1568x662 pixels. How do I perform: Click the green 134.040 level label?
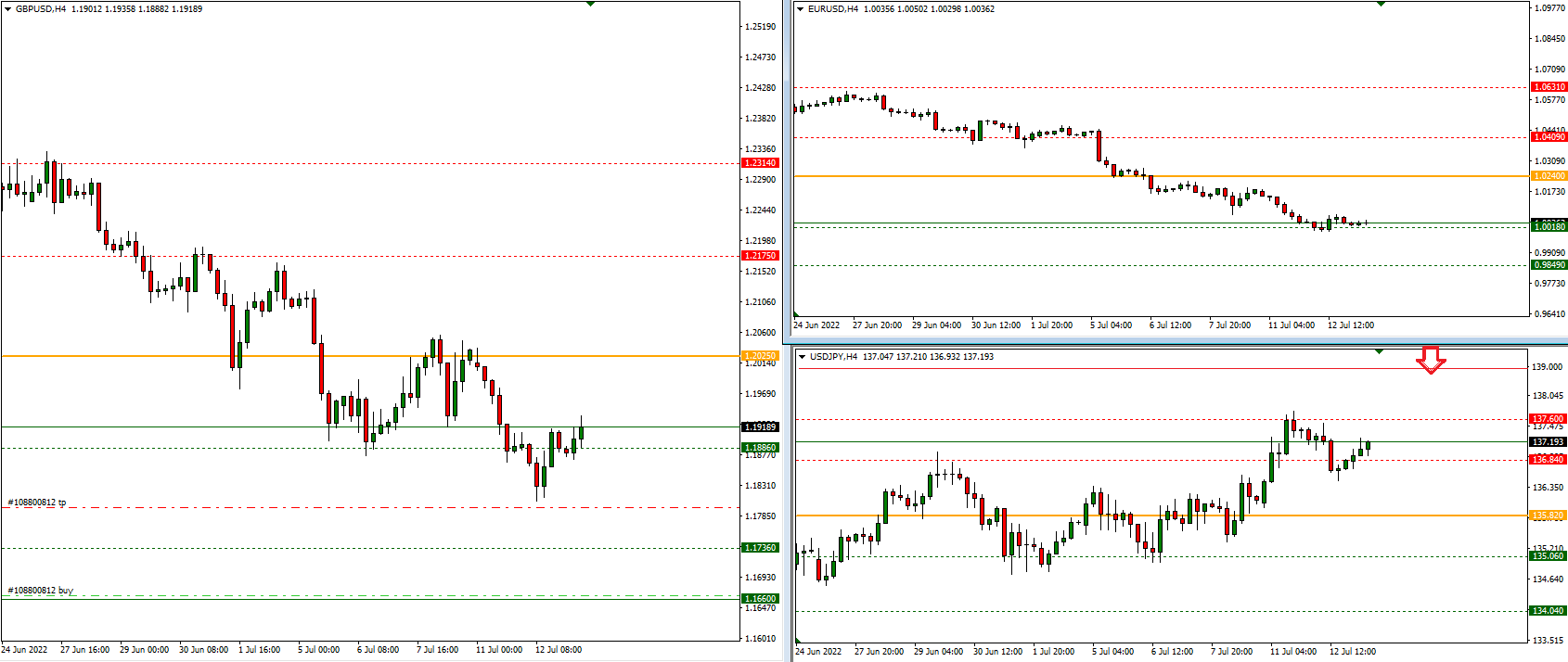pos(1548,611)
